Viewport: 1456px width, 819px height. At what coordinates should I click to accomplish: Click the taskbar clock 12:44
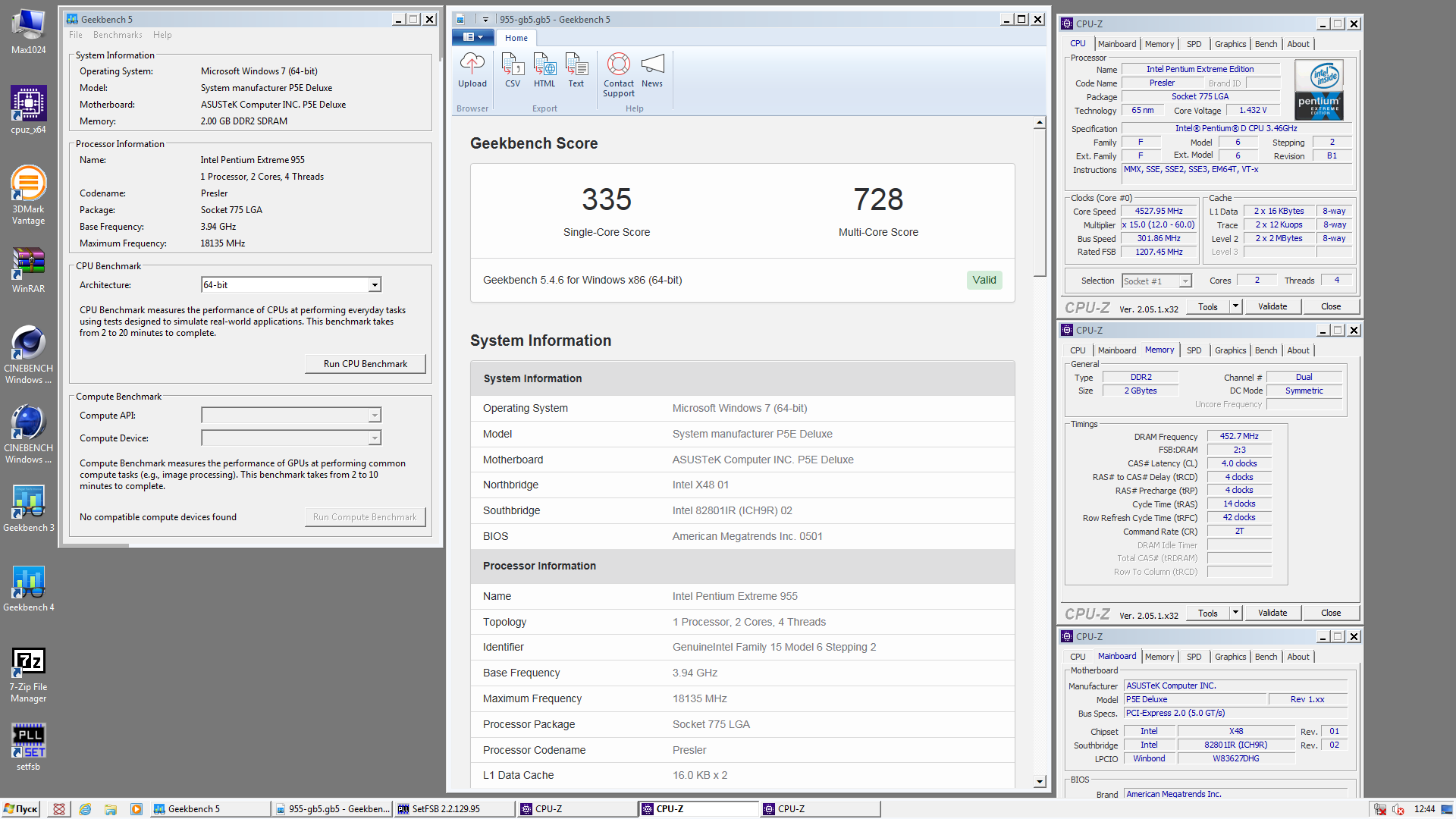click(x=1424, y=809)
